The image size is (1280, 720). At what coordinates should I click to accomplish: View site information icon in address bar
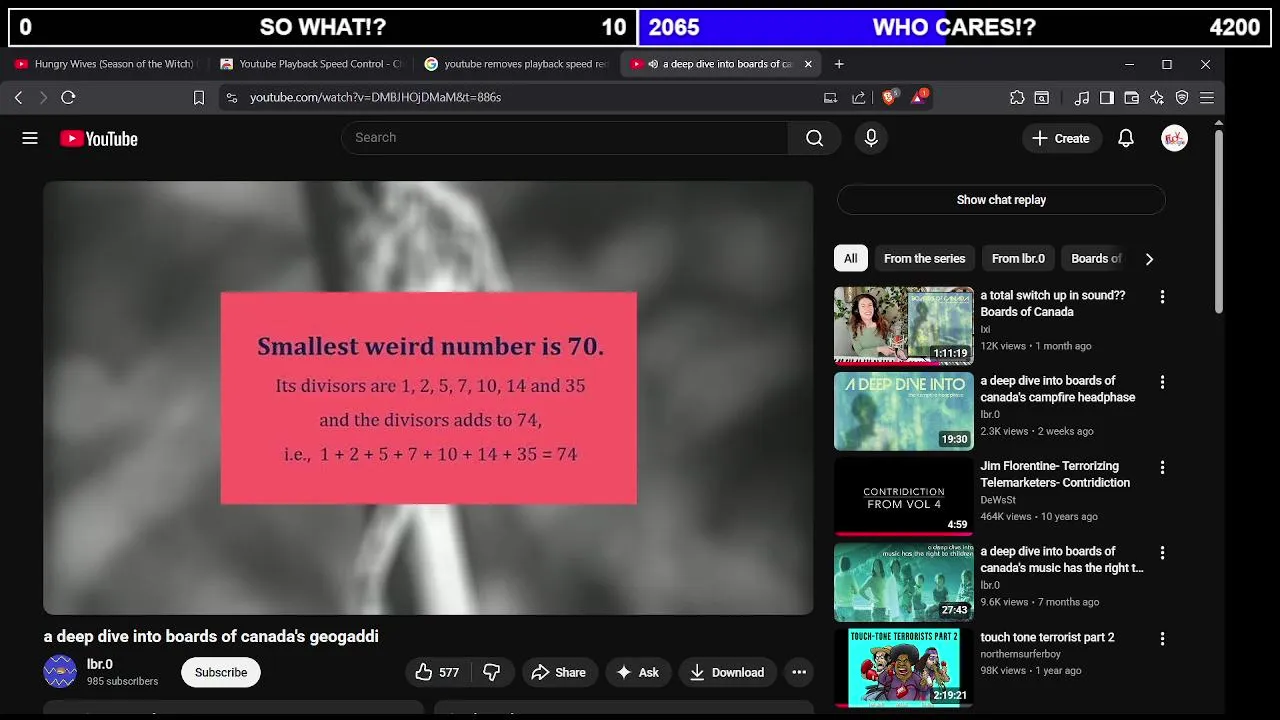(x=232, y=97)
